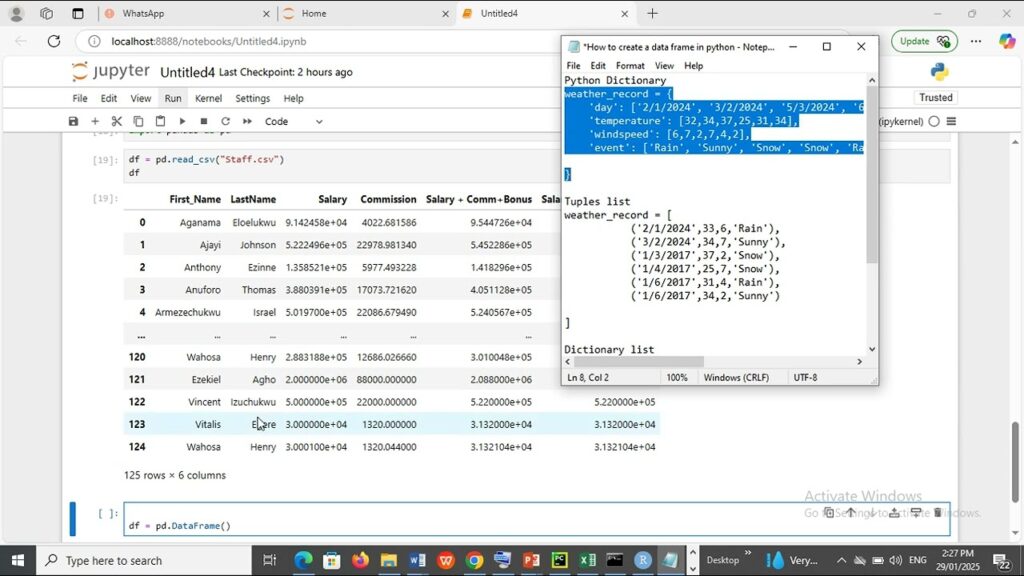
Task: Insert a new cell below
Action: (95, 121)
